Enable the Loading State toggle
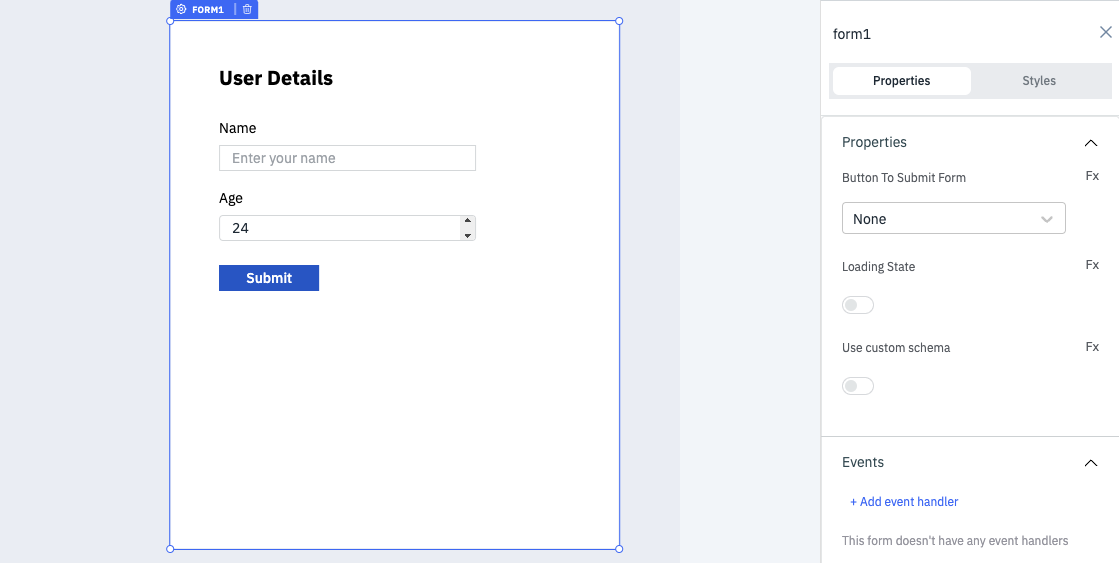 pos(858,305)
